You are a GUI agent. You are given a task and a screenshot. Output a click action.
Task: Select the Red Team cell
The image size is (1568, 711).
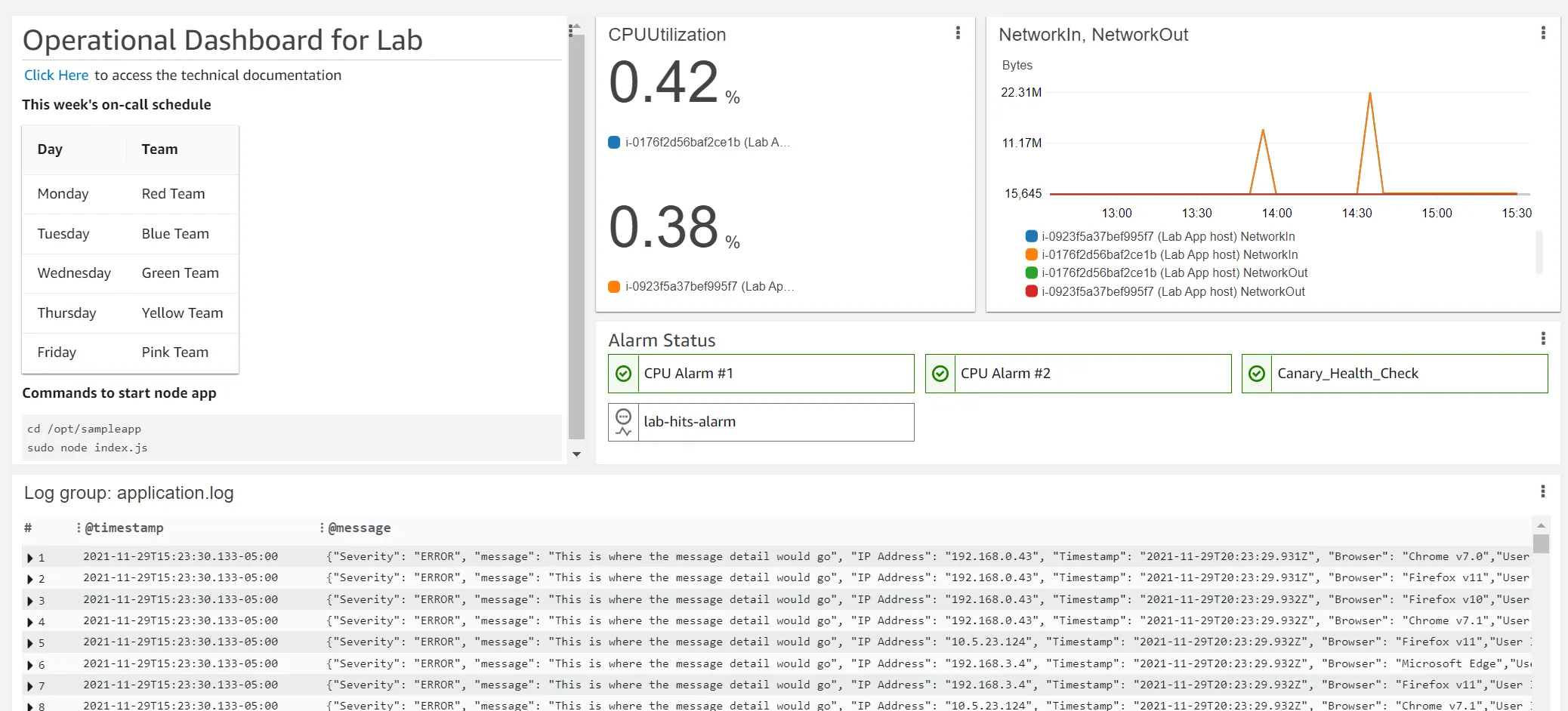pos(173,194)
